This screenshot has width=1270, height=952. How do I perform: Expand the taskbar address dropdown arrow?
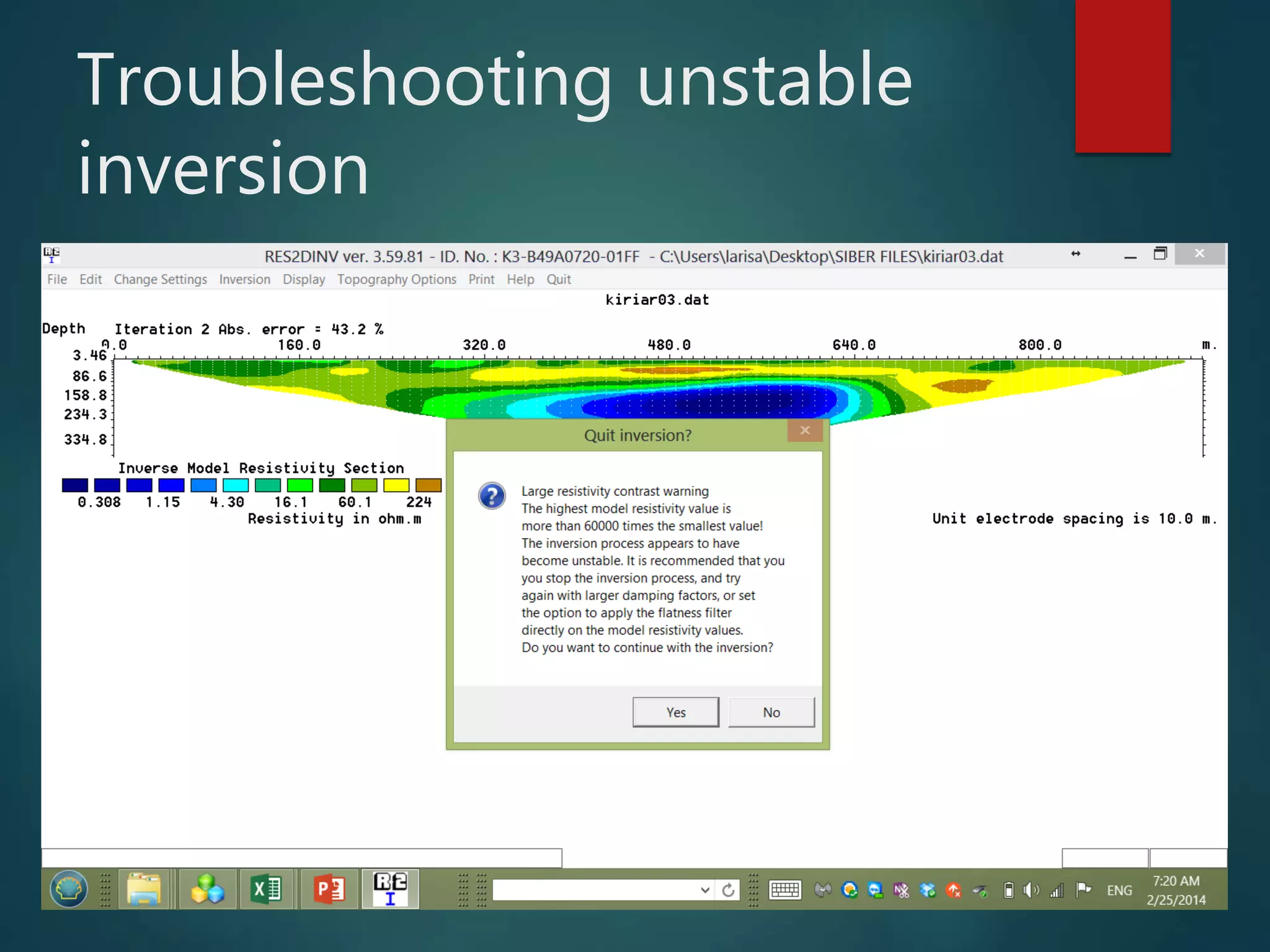(x=704, y=890)
